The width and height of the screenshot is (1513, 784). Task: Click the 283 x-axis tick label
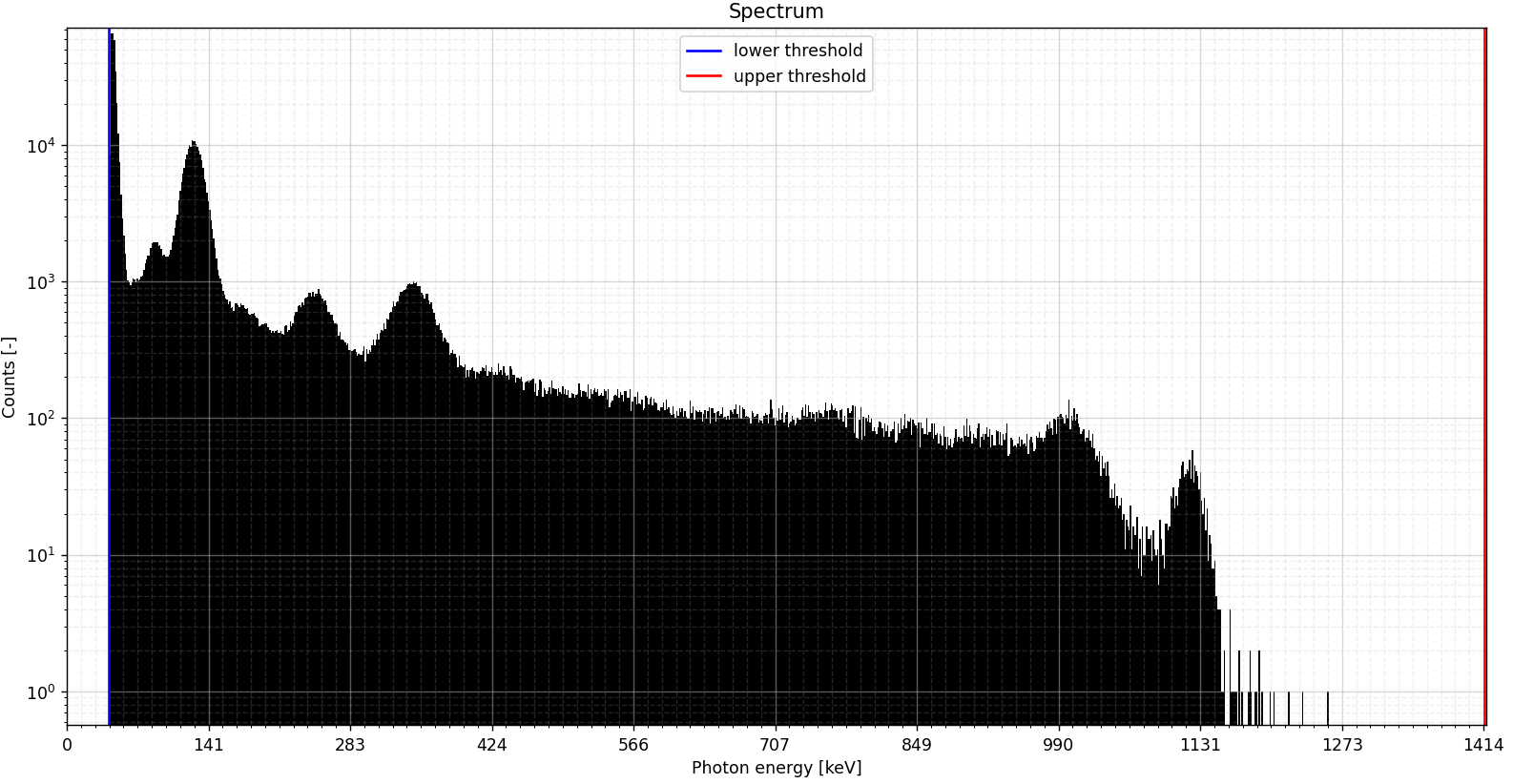[350, 745]
